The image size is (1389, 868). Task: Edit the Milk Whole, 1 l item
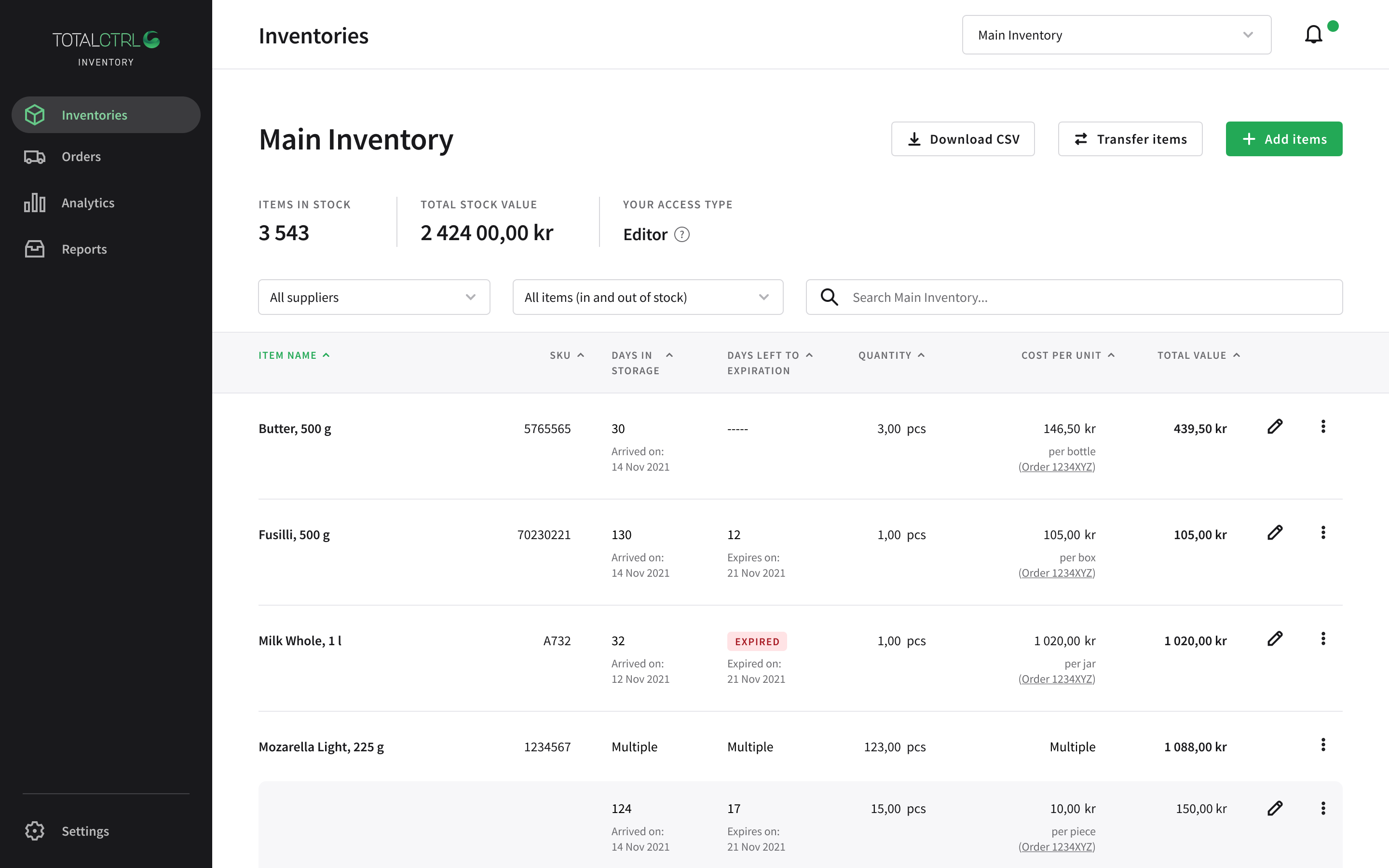[x=1274, y=639]
